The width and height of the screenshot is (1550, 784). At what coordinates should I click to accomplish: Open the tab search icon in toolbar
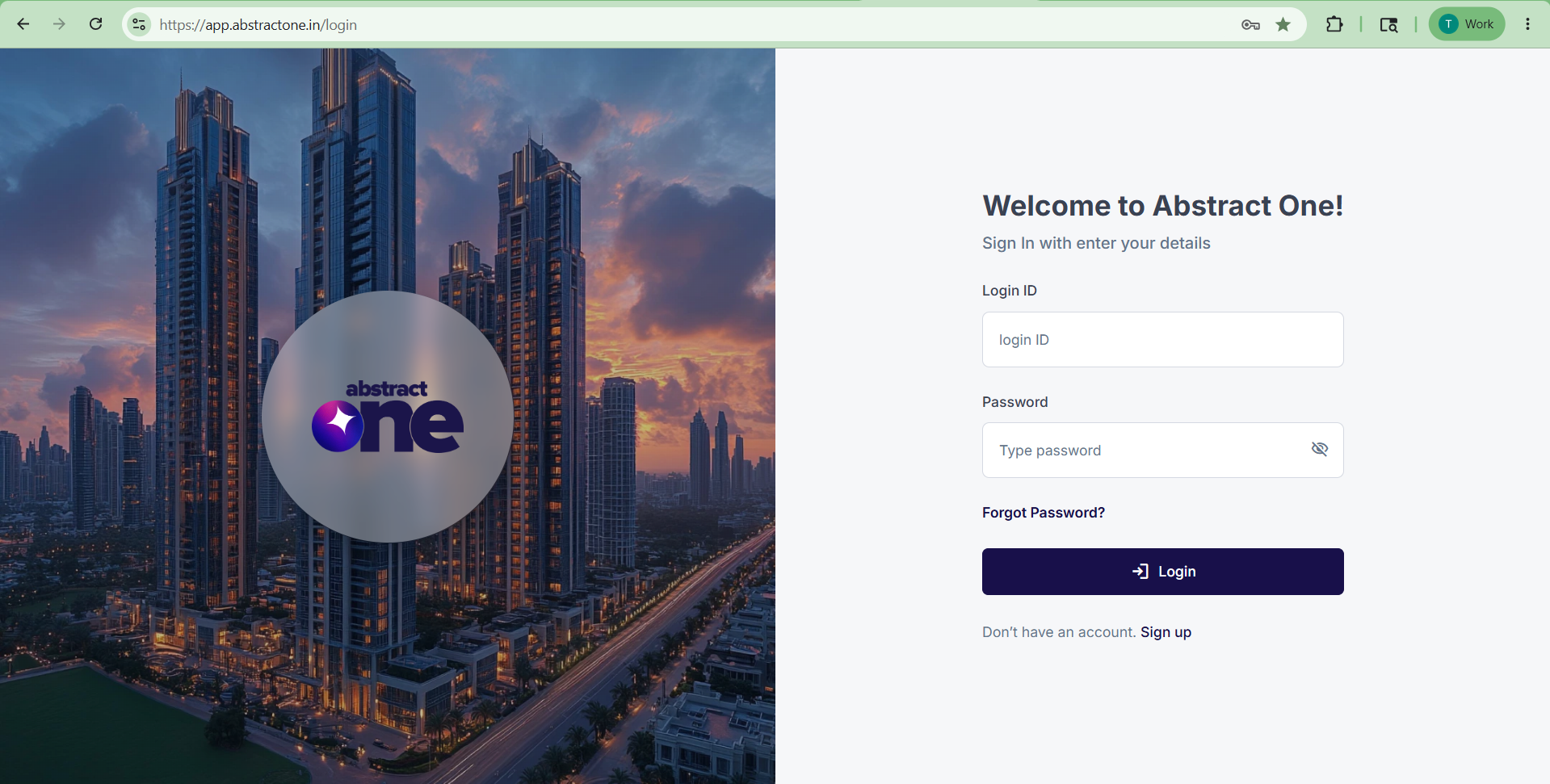tap(1388, 25)
